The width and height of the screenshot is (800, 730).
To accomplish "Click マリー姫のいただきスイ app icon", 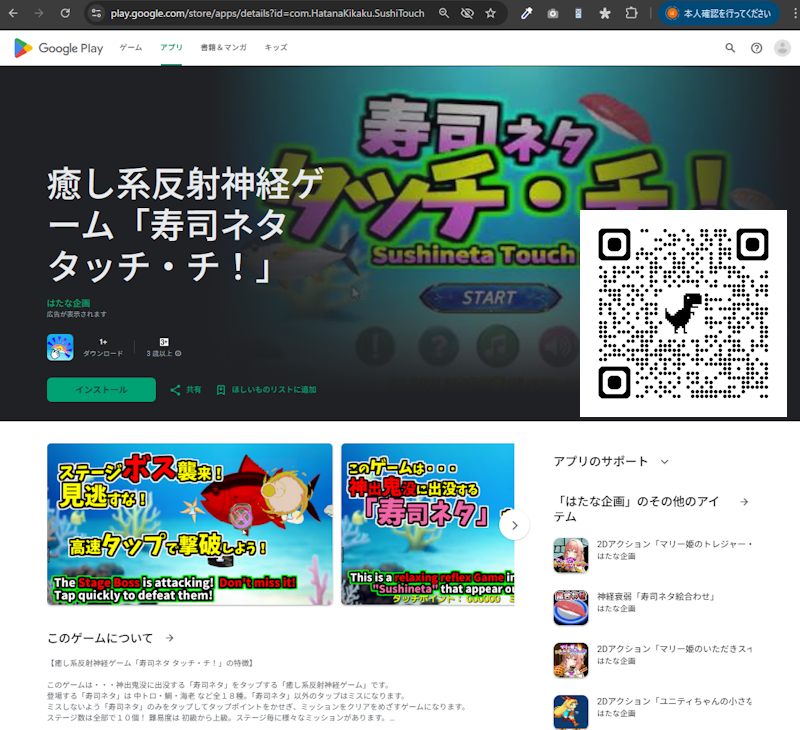I will (571, 660).
